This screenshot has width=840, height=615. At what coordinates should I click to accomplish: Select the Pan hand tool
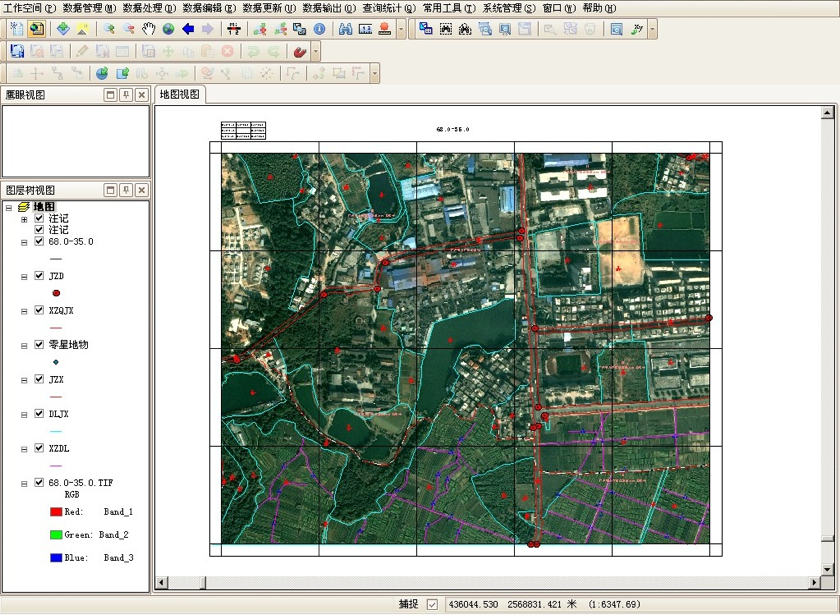(149, 29)
